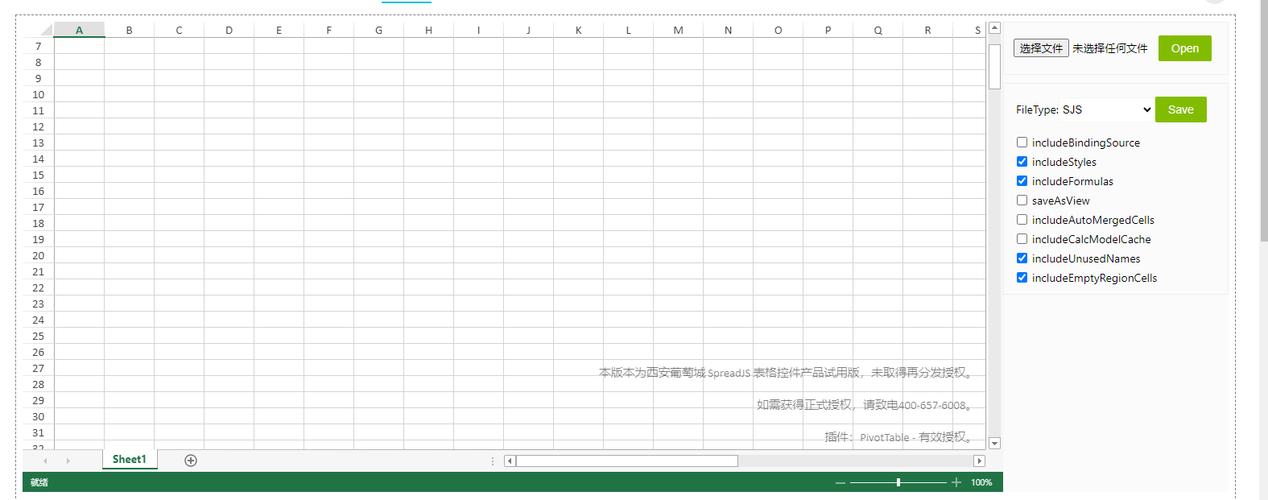Screen dimensions: 1268x500
Task: Click the zoom out minus icon
Action: coord(840,483)
